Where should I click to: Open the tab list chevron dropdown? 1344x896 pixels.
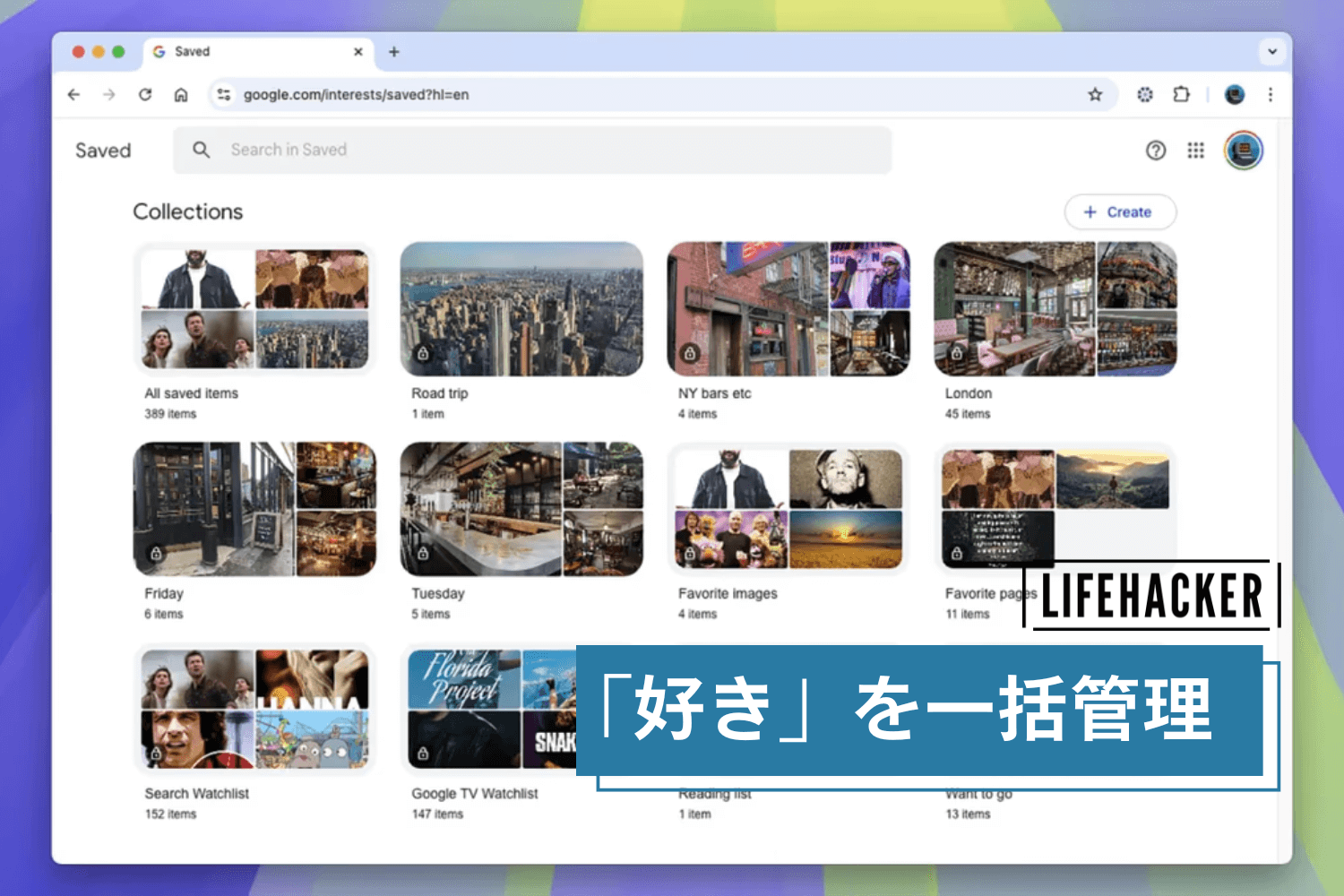pos(1272,51)
